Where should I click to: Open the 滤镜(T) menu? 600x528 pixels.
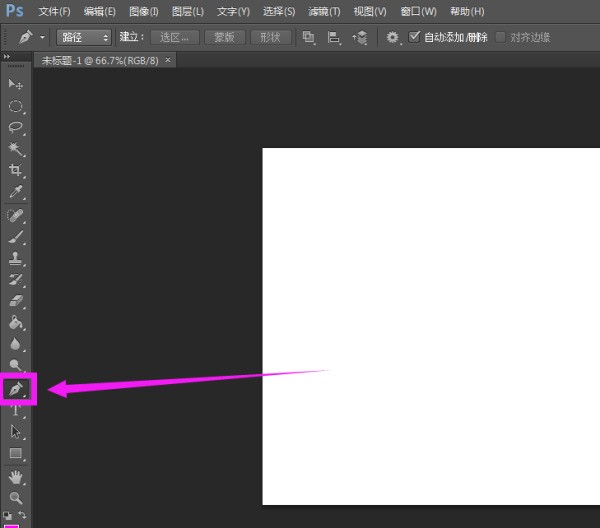[323, 11]
